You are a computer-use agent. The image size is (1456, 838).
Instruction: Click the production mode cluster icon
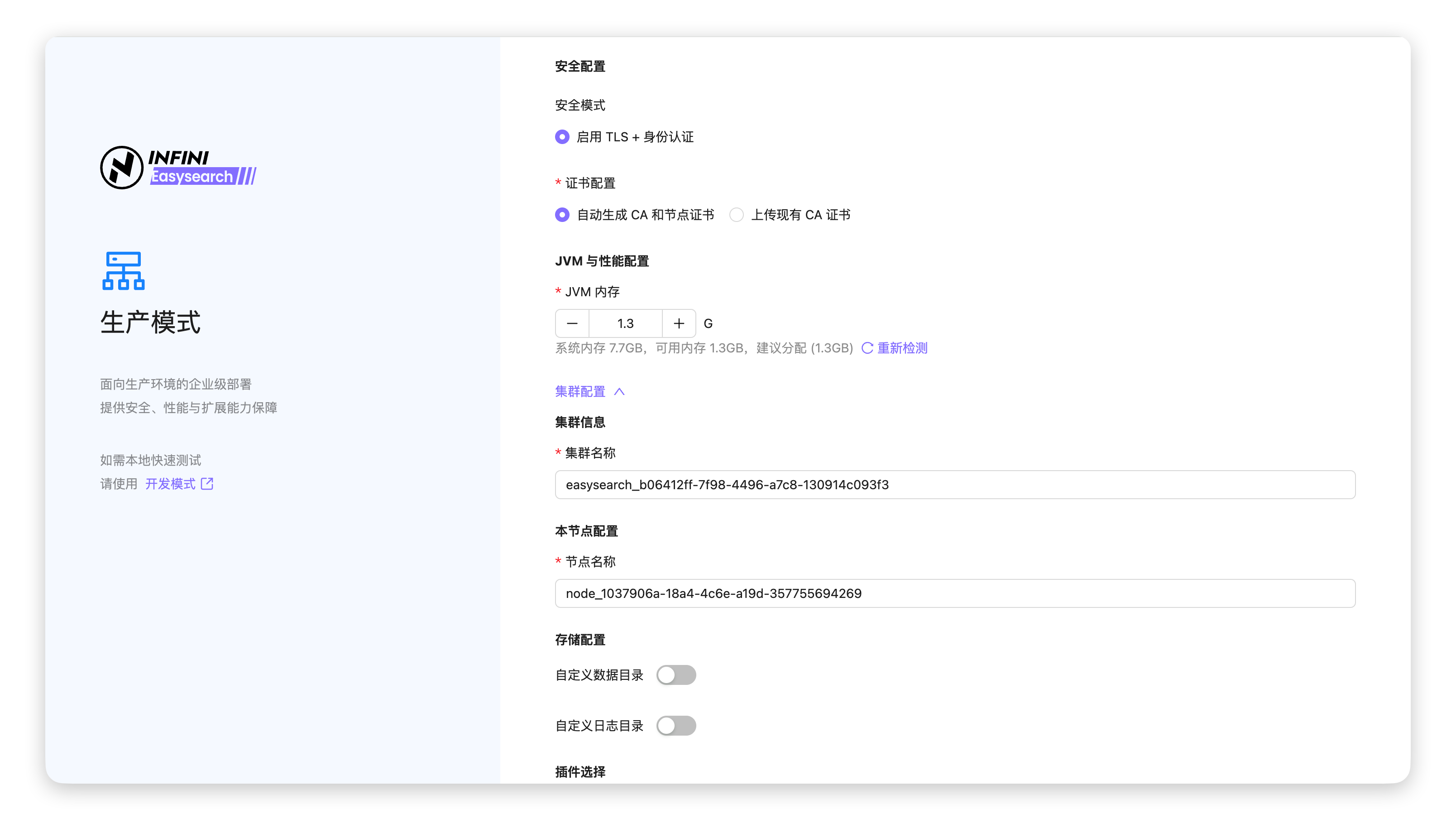[123, 270]
